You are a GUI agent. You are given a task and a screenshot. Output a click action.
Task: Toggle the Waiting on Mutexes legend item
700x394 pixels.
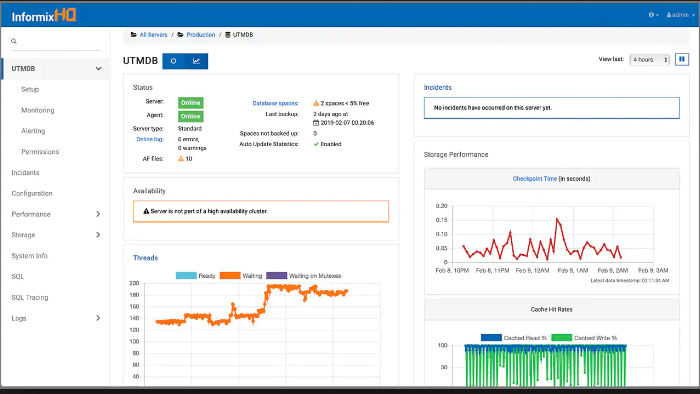click(x=304, y=276)
